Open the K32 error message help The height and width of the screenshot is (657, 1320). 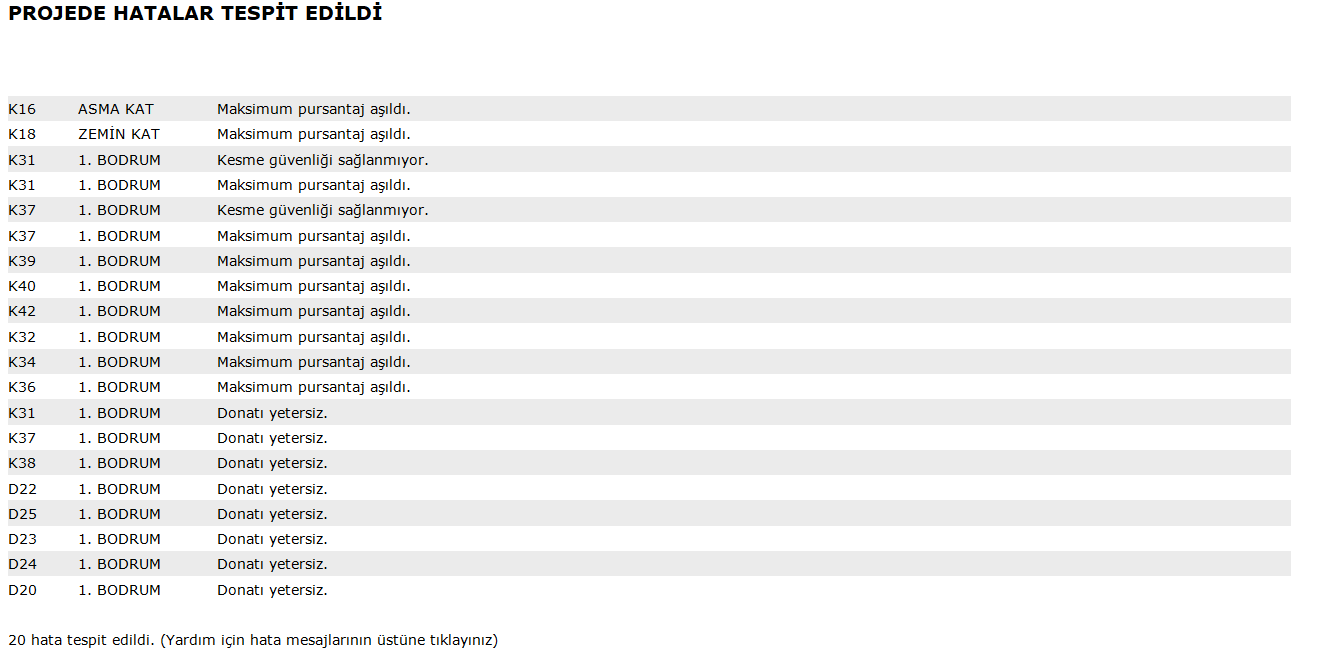point(313,337)
